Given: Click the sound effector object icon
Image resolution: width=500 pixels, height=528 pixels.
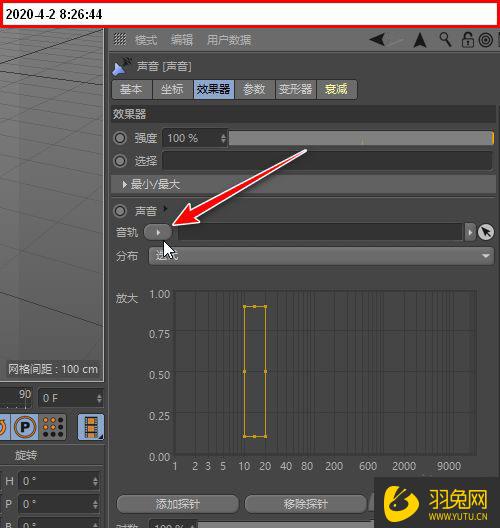Looking at the screenshot, I should point(122,66).
